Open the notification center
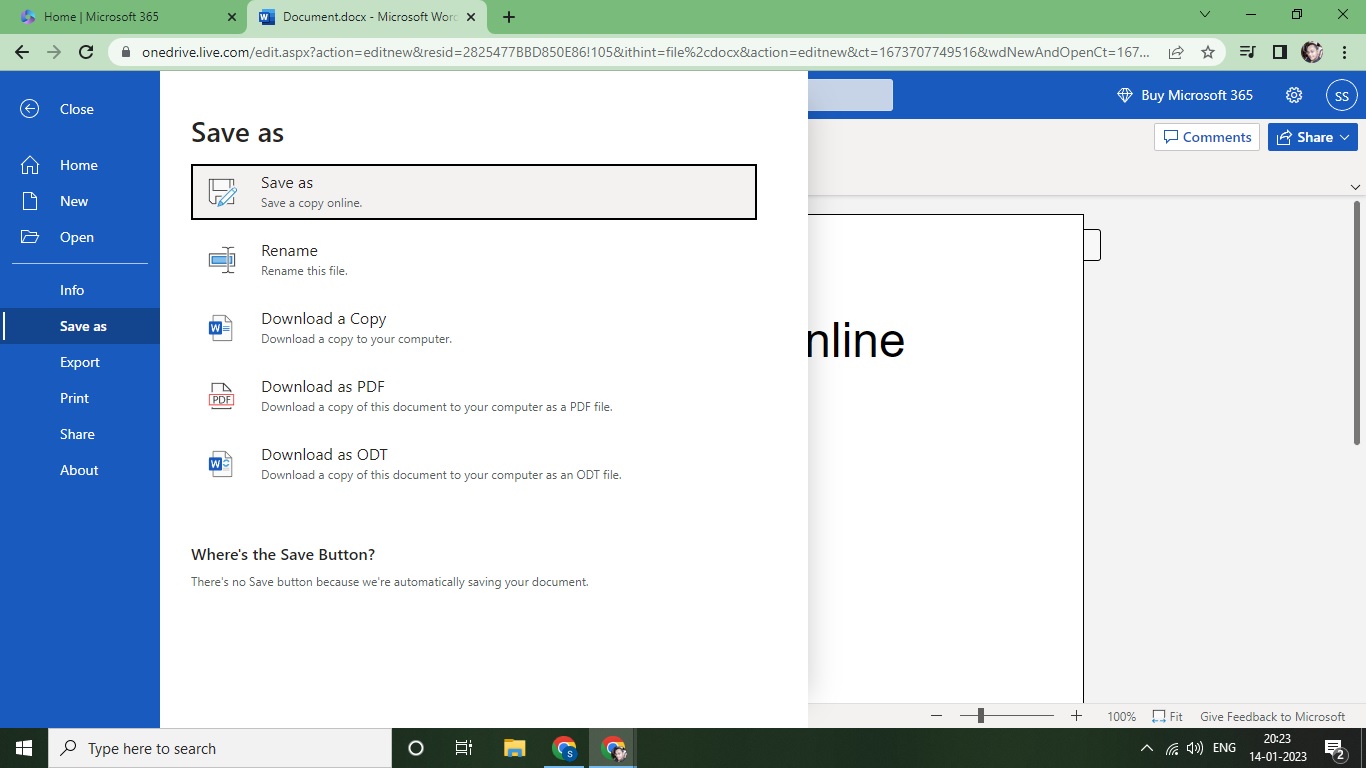1366x768 pixels. coord(1334,748)
